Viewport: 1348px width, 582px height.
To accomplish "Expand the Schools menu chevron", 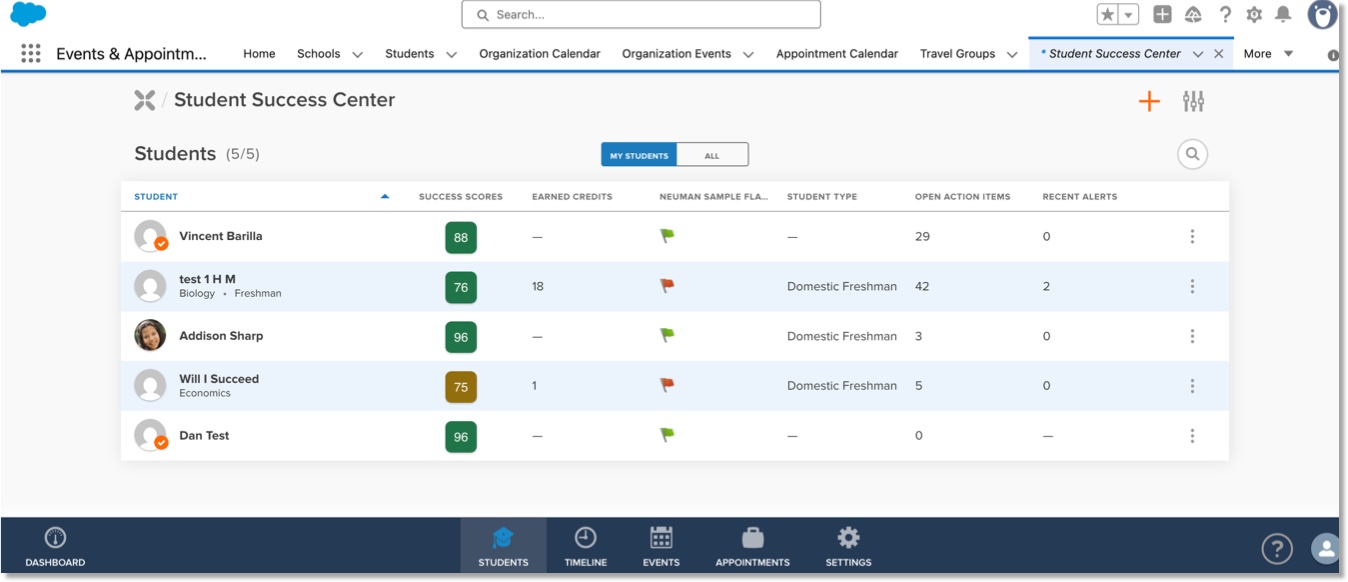I will coord(357,55).
